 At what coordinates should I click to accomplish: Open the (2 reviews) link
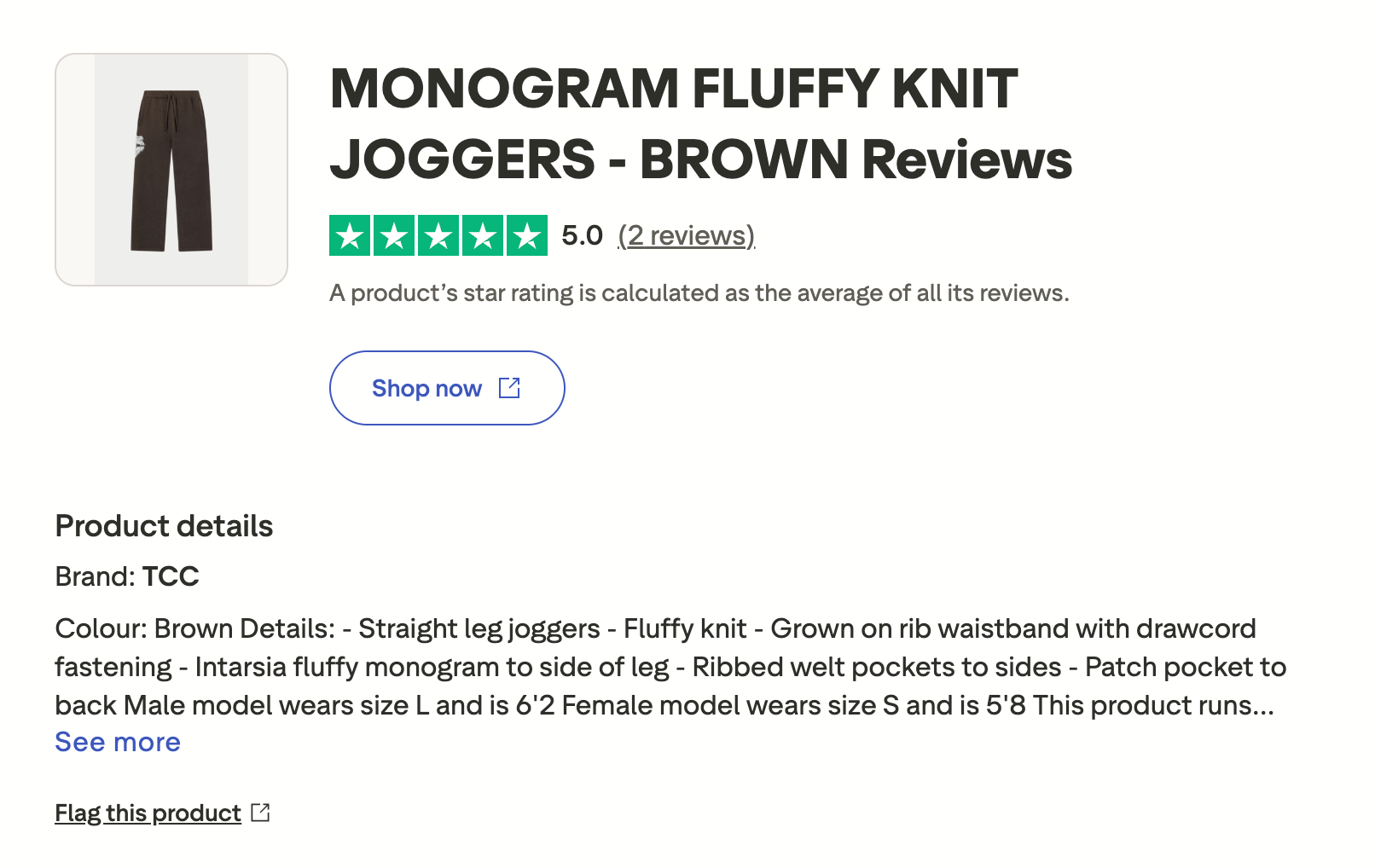687,235
